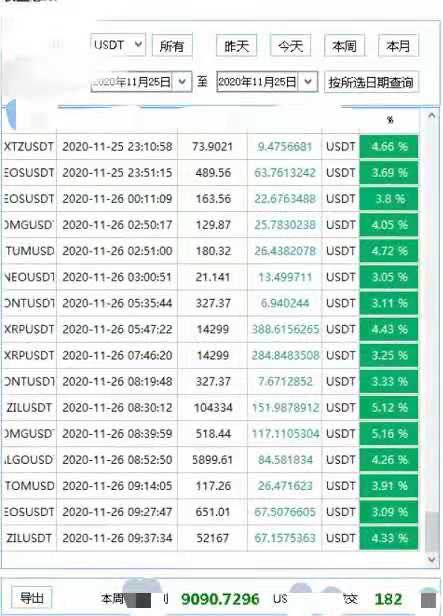Open the start date picker dropdown arrow
Image resolution: width=443 pixels, height=616 pixels.
(x=182, y=82)
